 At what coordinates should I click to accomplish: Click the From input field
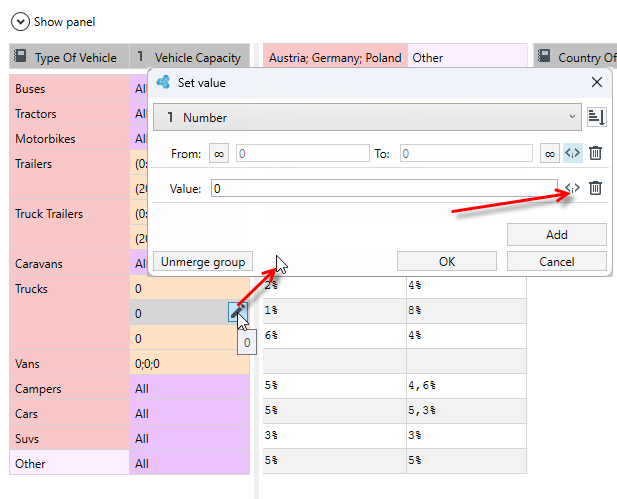[x=303, y=153]
